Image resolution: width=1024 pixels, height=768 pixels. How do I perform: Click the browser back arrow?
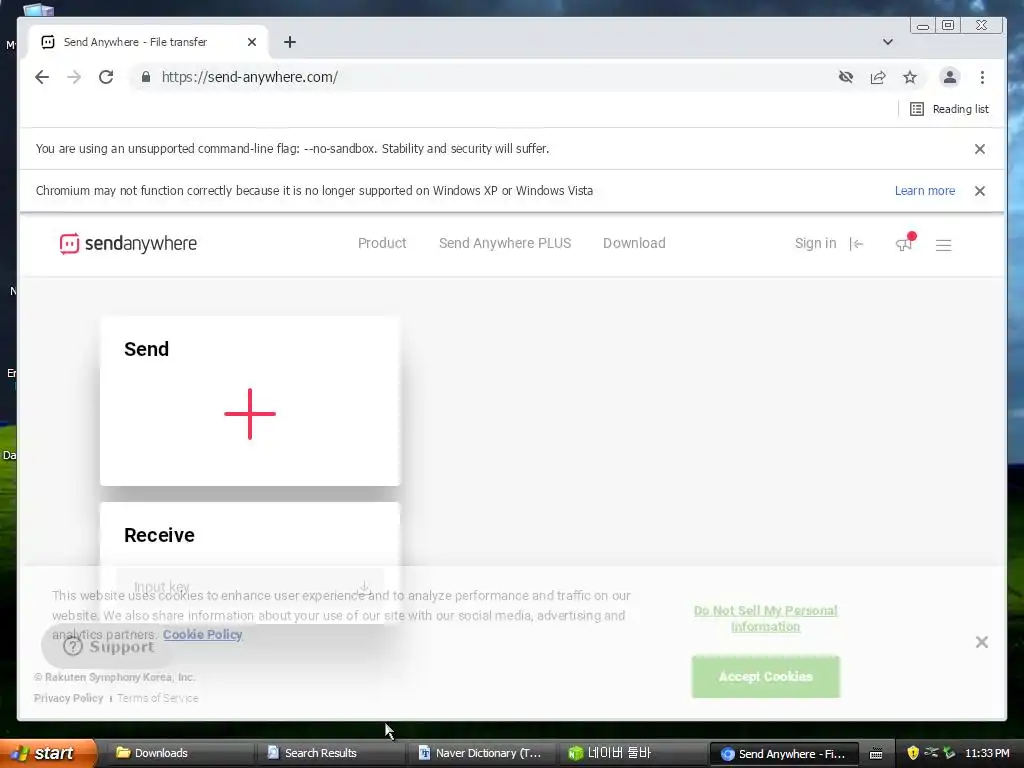(42, 77)
